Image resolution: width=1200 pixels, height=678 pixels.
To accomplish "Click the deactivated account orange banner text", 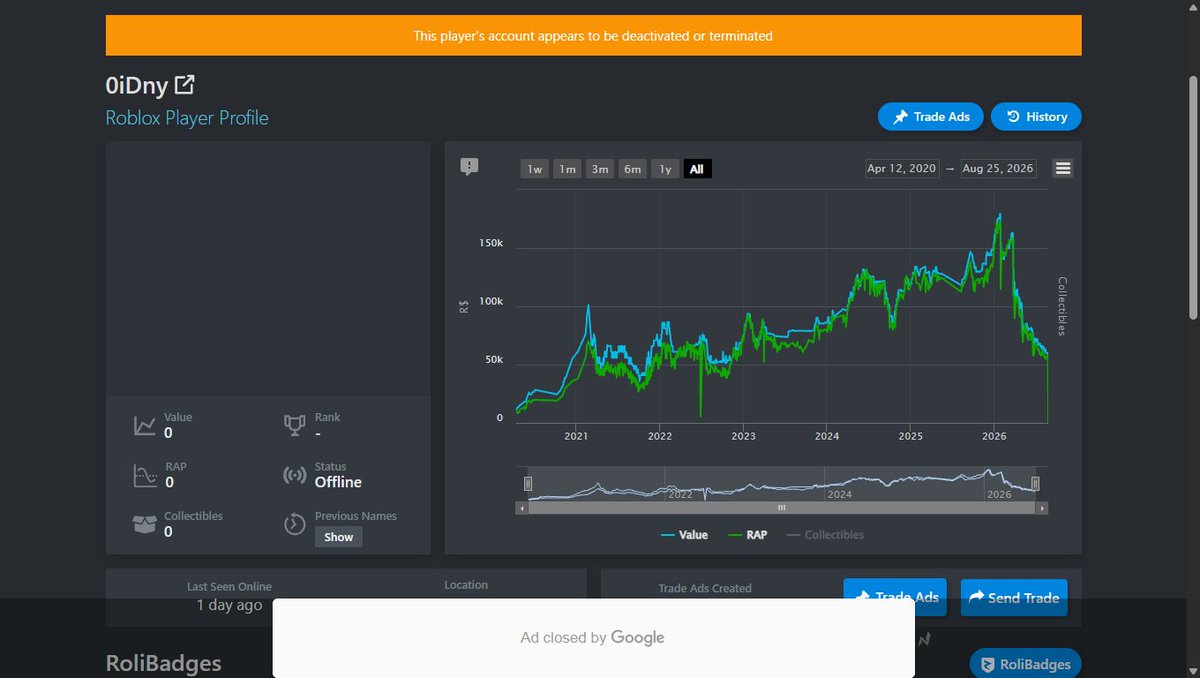I will (593, 36).
